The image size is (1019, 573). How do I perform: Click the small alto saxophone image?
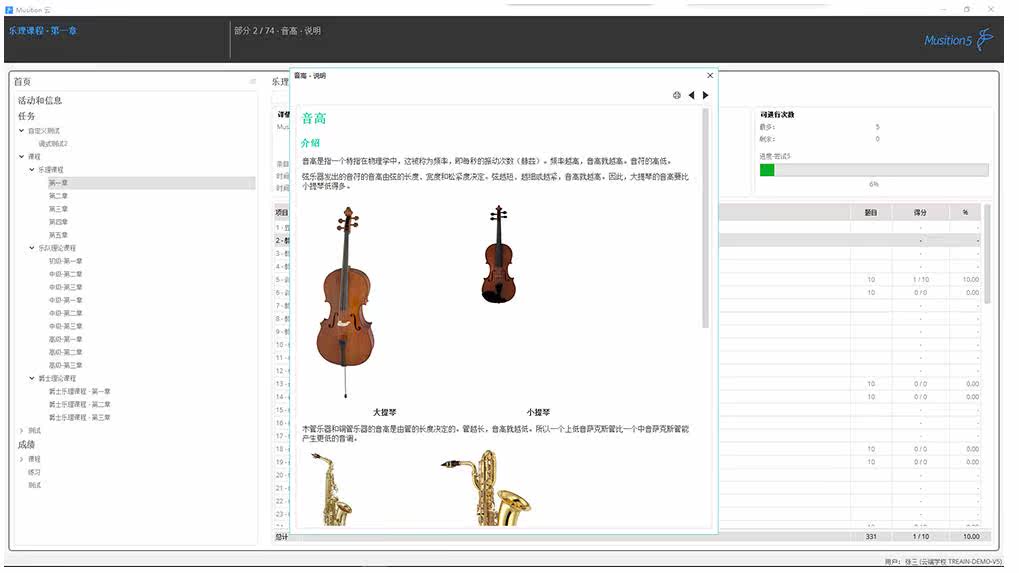[x=333, y=489]
